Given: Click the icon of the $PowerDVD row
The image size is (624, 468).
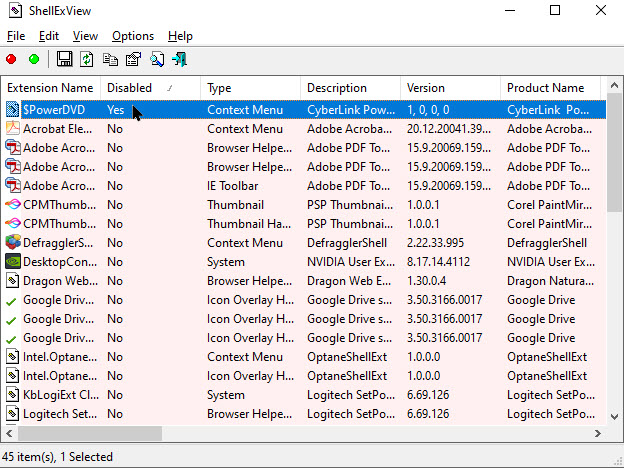Looking at the screenshot, I should pos(12,109).
